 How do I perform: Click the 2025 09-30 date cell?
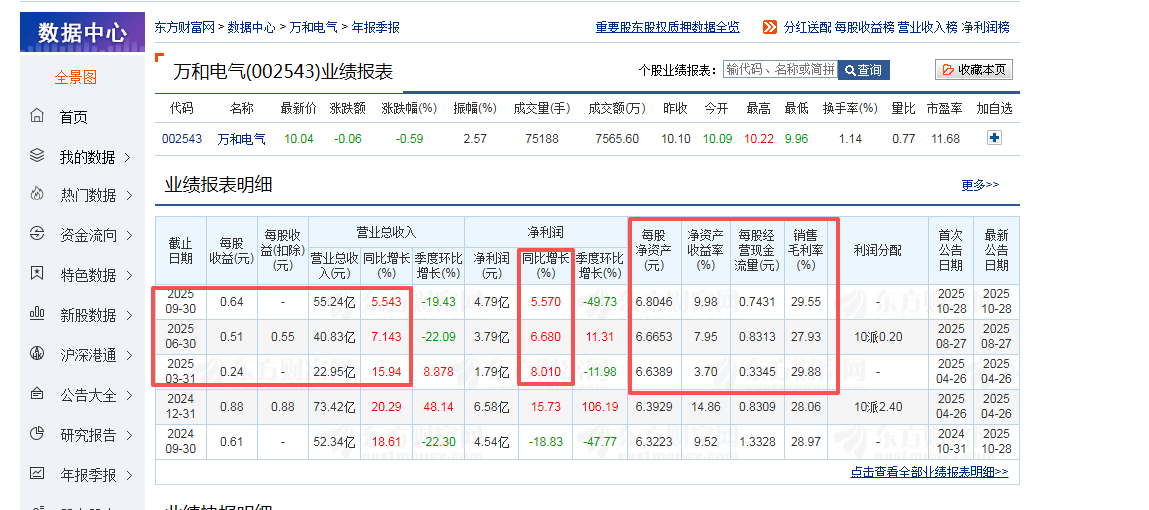pyautogui.click(x=180, y=300)
